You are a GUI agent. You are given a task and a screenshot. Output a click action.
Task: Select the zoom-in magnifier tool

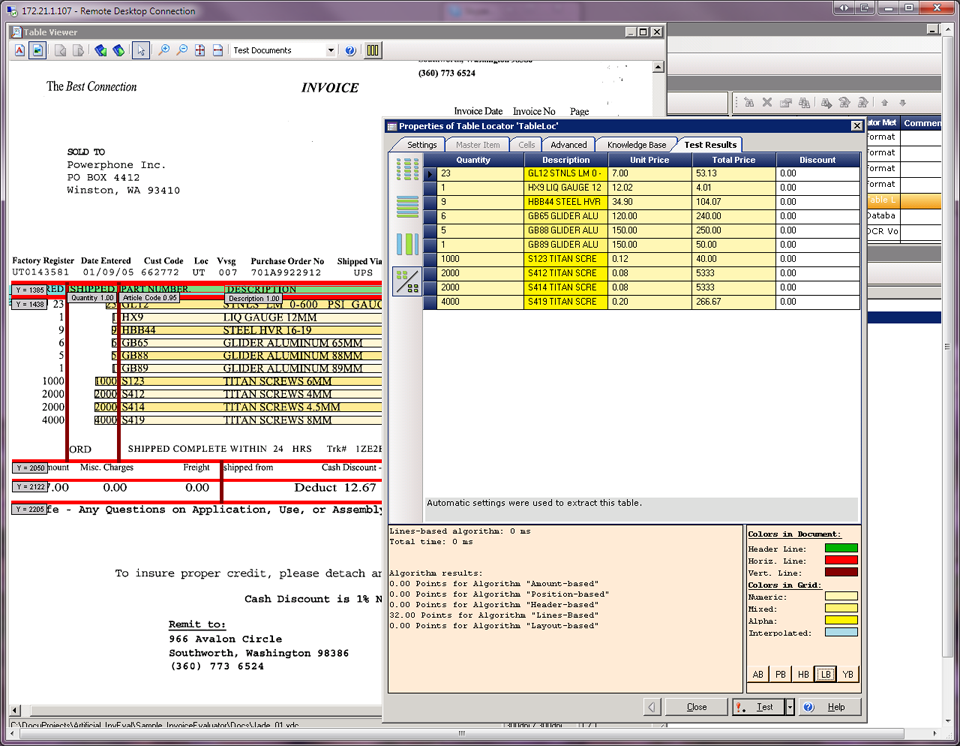165,50
